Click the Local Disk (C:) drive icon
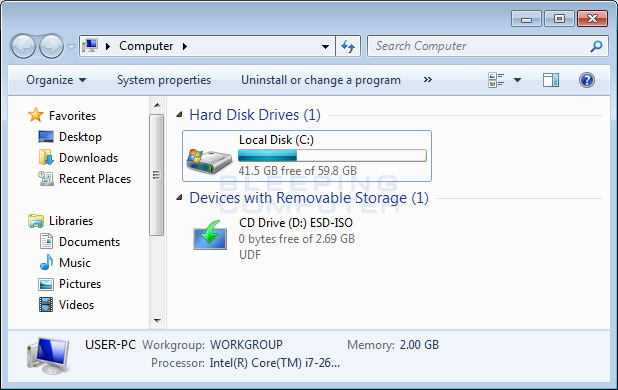 click(x=209, y=160)
